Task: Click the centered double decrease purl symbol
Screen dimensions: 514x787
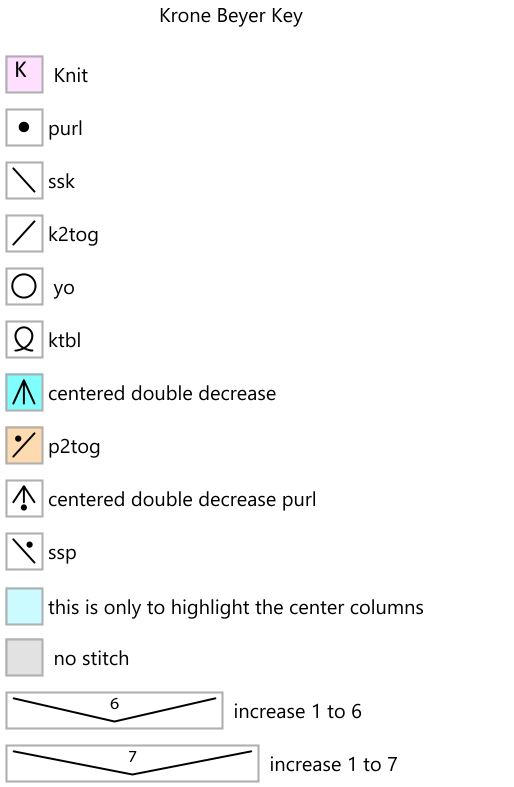Action: (x=24, y=498)
